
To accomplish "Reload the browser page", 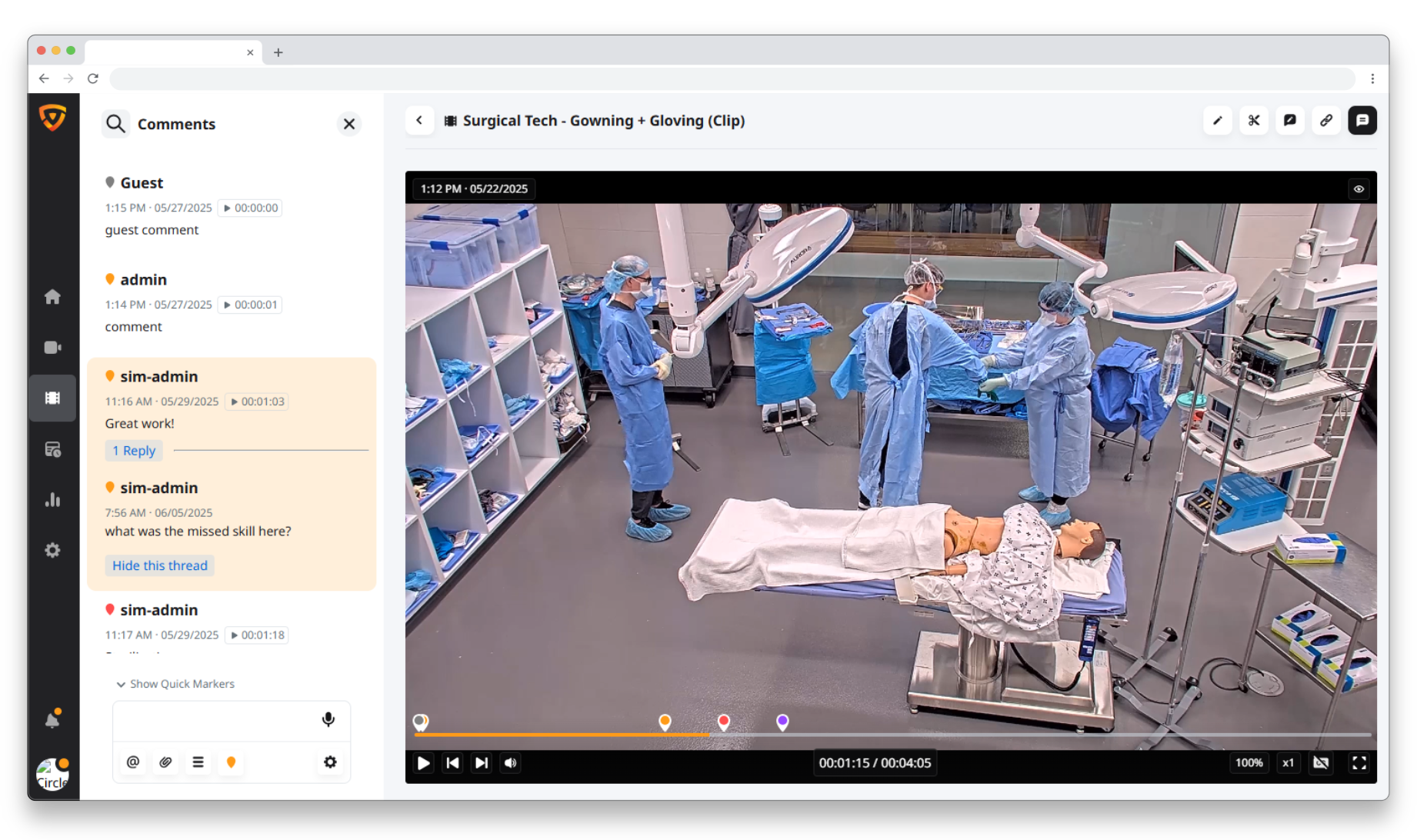I will coord(93,78).
